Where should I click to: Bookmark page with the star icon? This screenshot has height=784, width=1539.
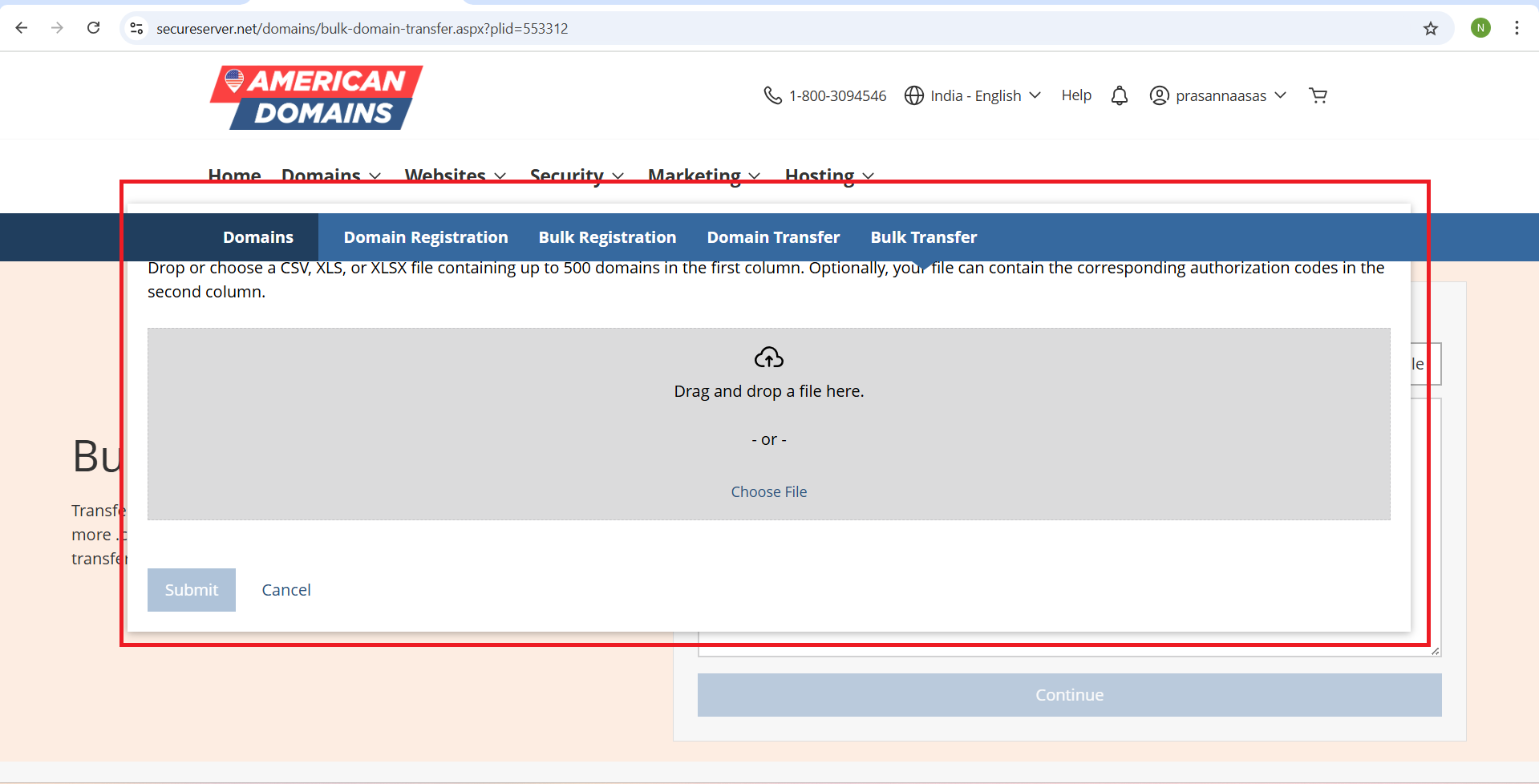[x=1430, y=29]
